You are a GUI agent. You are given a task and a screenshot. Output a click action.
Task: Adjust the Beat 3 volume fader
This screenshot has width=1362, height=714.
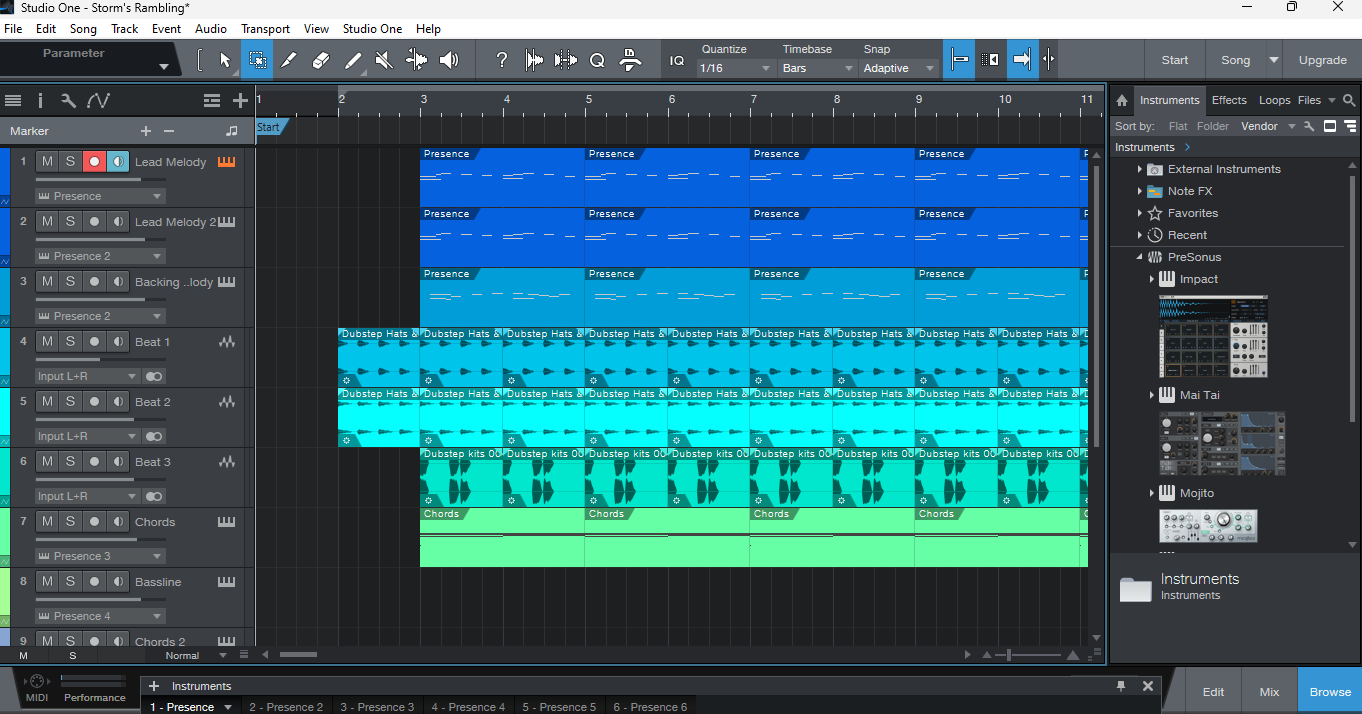pos(100,479)
